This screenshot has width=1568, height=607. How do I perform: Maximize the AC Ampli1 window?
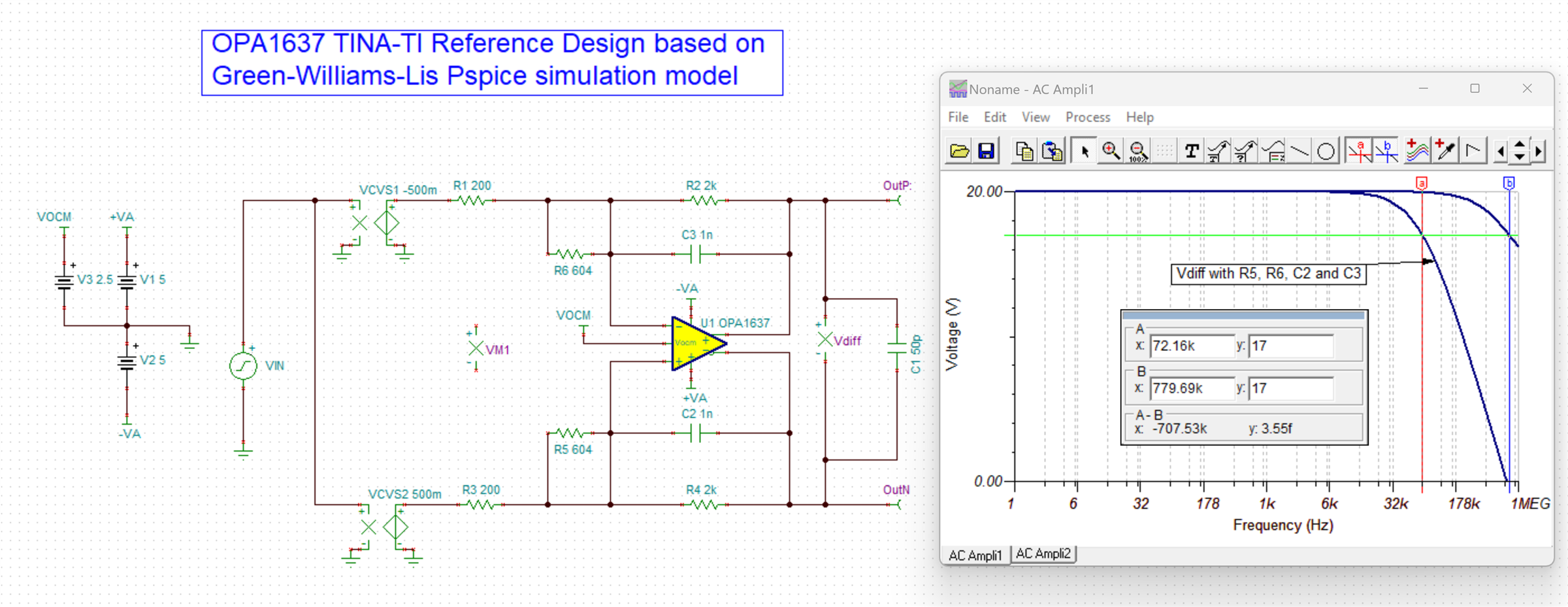(x=1475, y=88)
